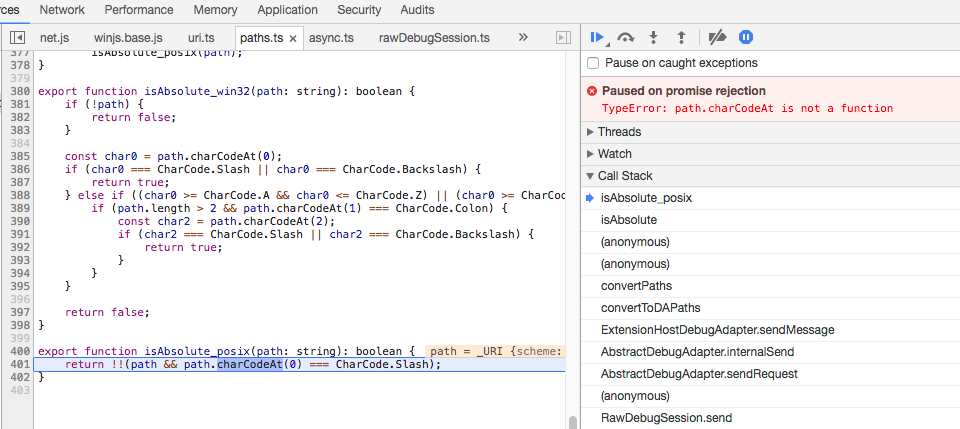The image size is (960, 429).
Task: Switch to winjs.base.js file tab
Action: tap(128, 38)
